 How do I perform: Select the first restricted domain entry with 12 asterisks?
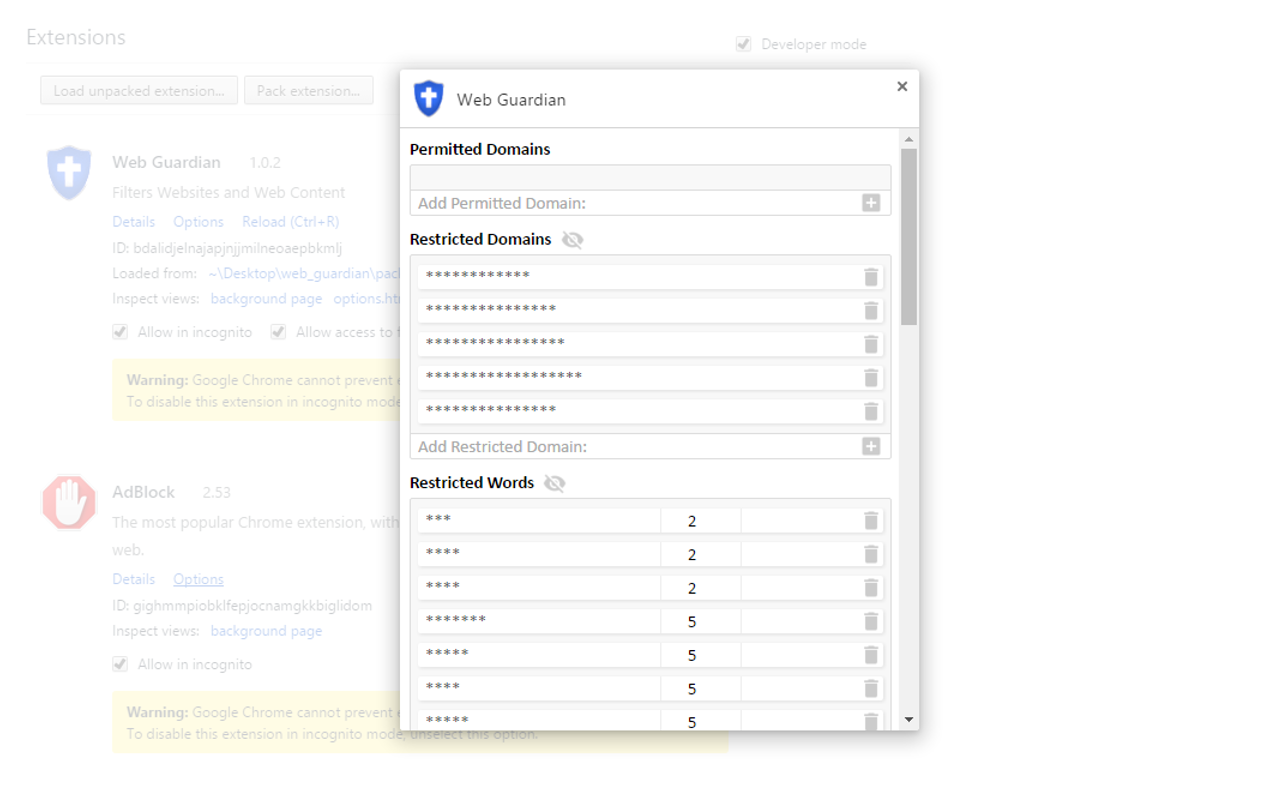(638, 276)
